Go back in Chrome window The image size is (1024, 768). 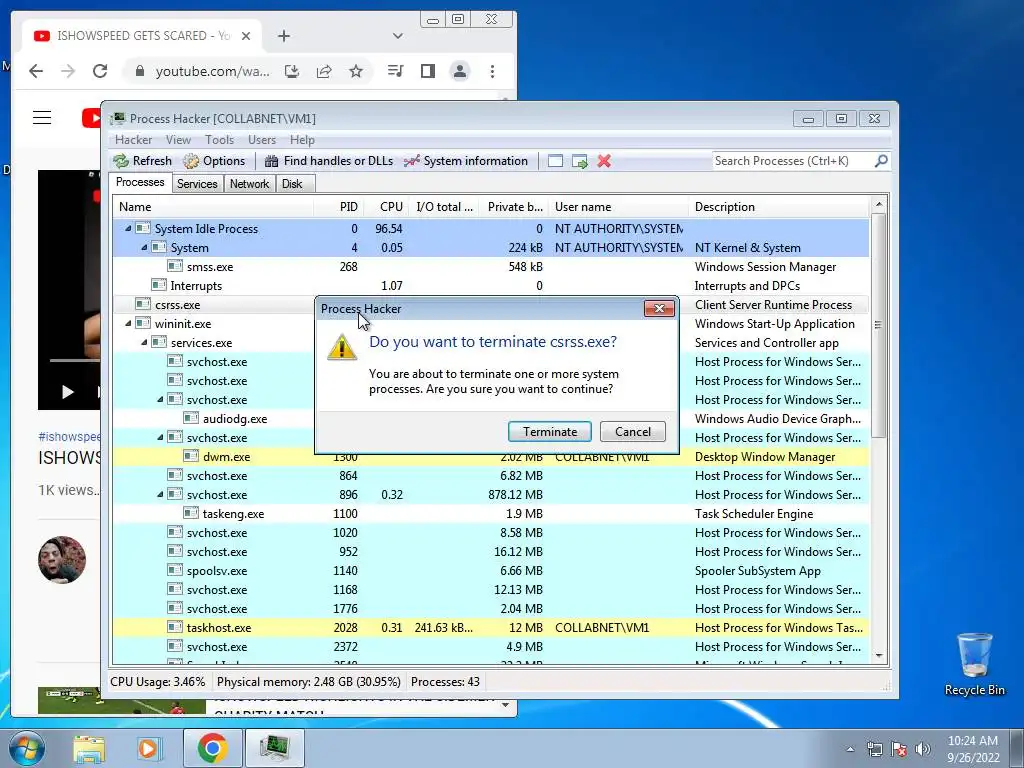36,71
